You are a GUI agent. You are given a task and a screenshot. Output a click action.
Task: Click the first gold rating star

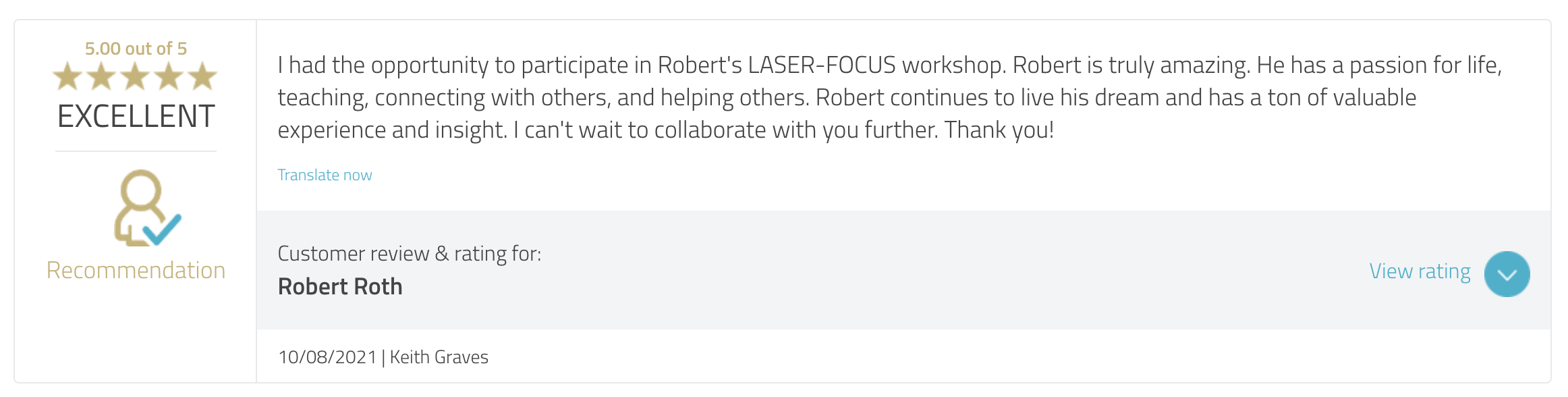[67, 77]
